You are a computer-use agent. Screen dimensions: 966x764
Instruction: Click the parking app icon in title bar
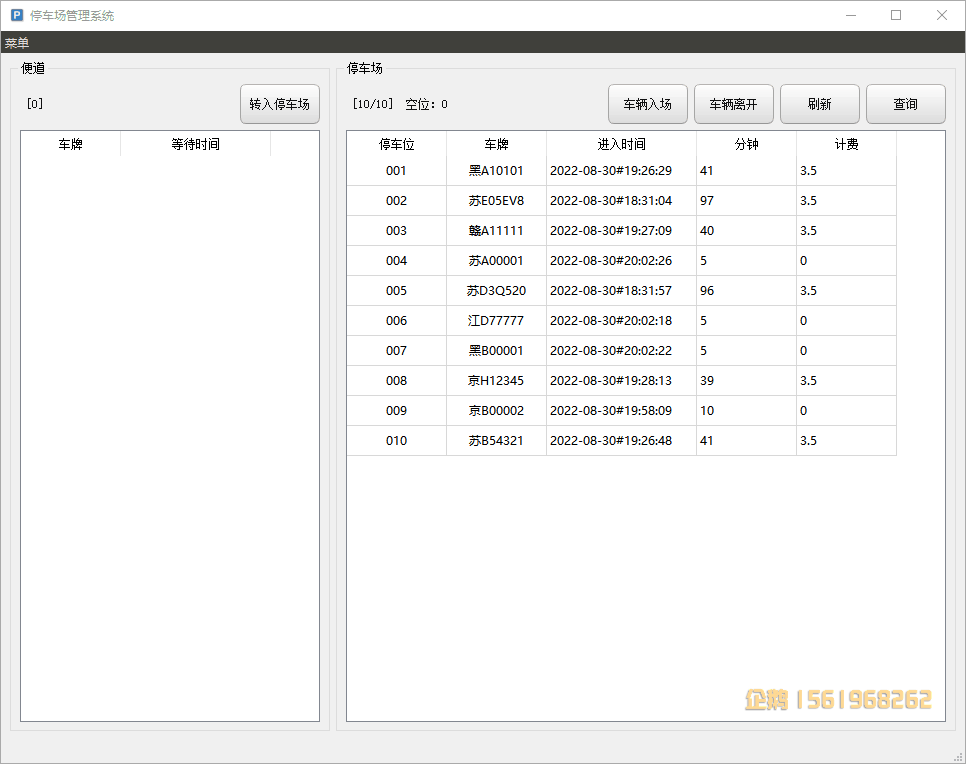pyautogui.click(x=17, y=15)
